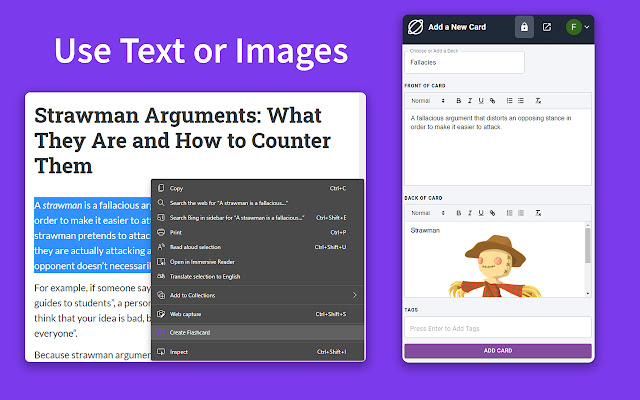This screenshot has width=640, height=400.
Task: Click the word Strawman in the Back of Card editor
Action: coord(425,231)
